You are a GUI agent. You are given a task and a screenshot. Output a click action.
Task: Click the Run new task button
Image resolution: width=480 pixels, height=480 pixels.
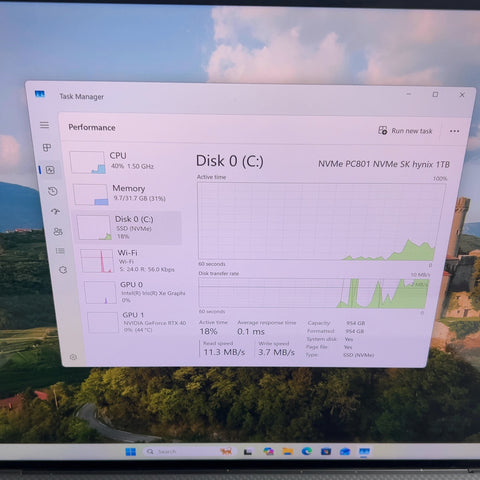pos(405,131)
